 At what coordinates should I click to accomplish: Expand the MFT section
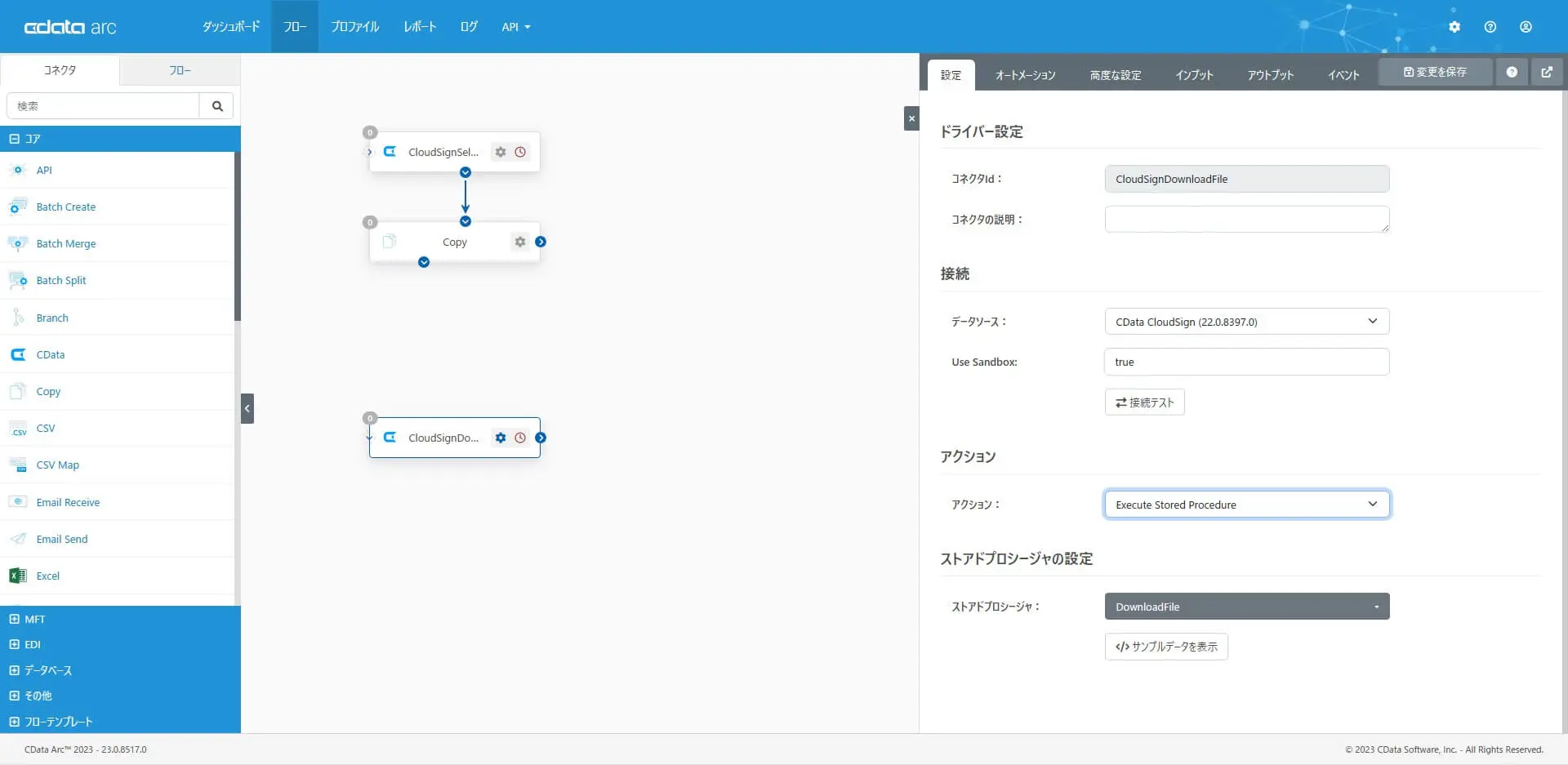click(120, 619)
